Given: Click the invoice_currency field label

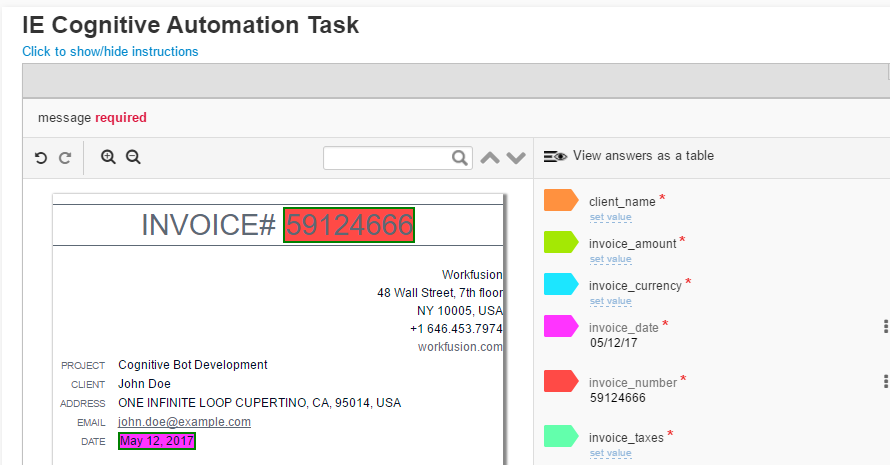Looking at the screenshot, I should [635, 286].
